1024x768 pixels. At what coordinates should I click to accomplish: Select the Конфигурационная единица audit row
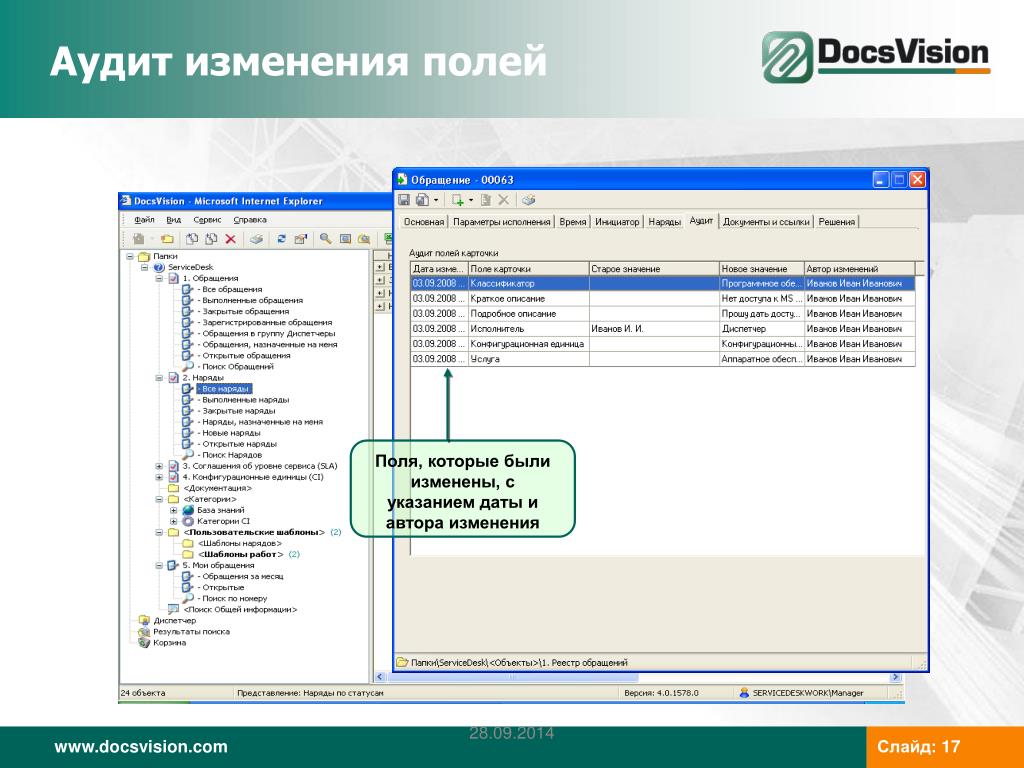[x=663, y=344]
